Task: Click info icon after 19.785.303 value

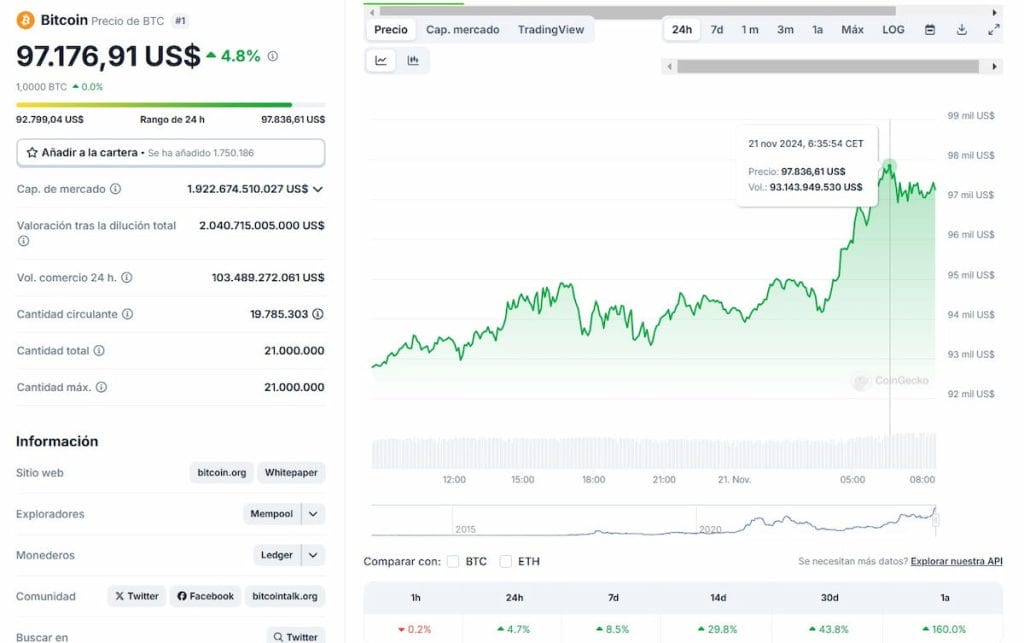Action: (318, 314)
